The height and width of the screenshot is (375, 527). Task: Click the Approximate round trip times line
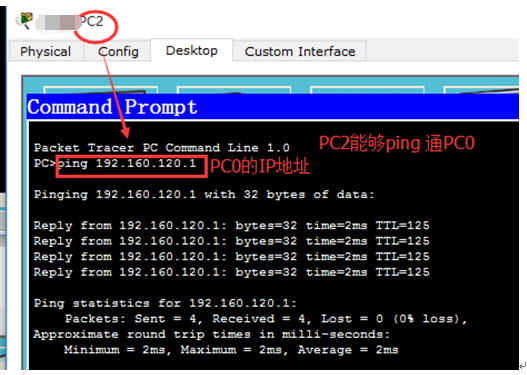coord(211,334)
